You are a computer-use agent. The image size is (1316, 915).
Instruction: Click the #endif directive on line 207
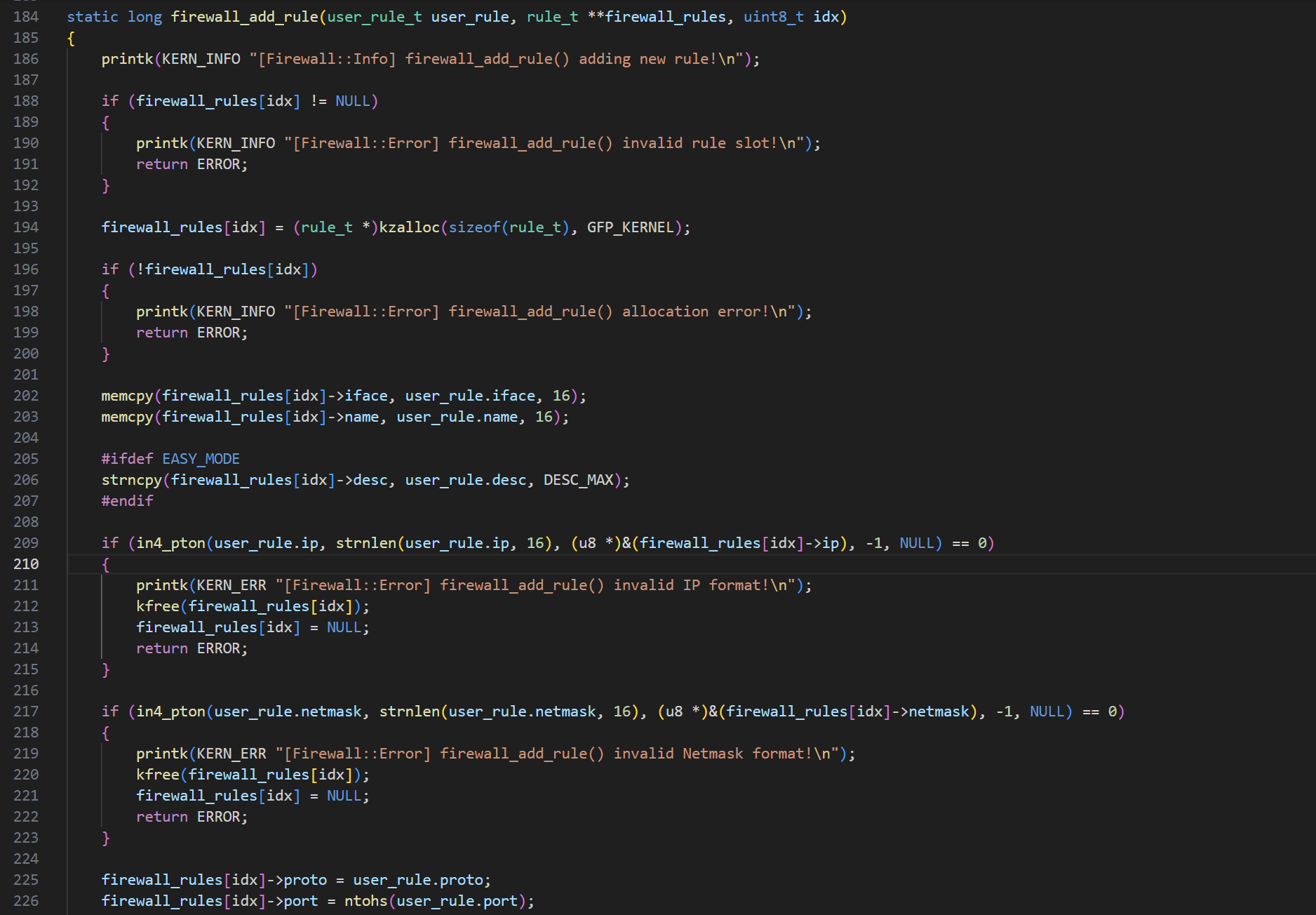[127, 500]
